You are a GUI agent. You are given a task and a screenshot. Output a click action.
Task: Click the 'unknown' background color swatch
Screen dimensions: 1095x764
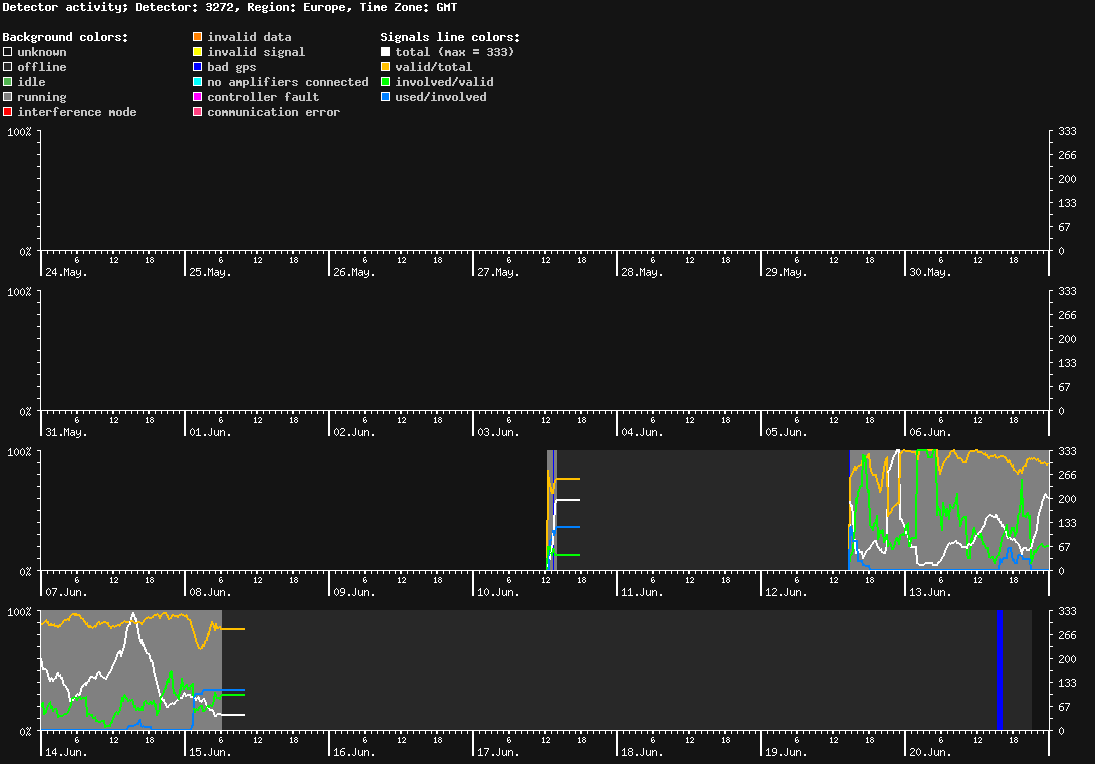(x=8, y=52)
